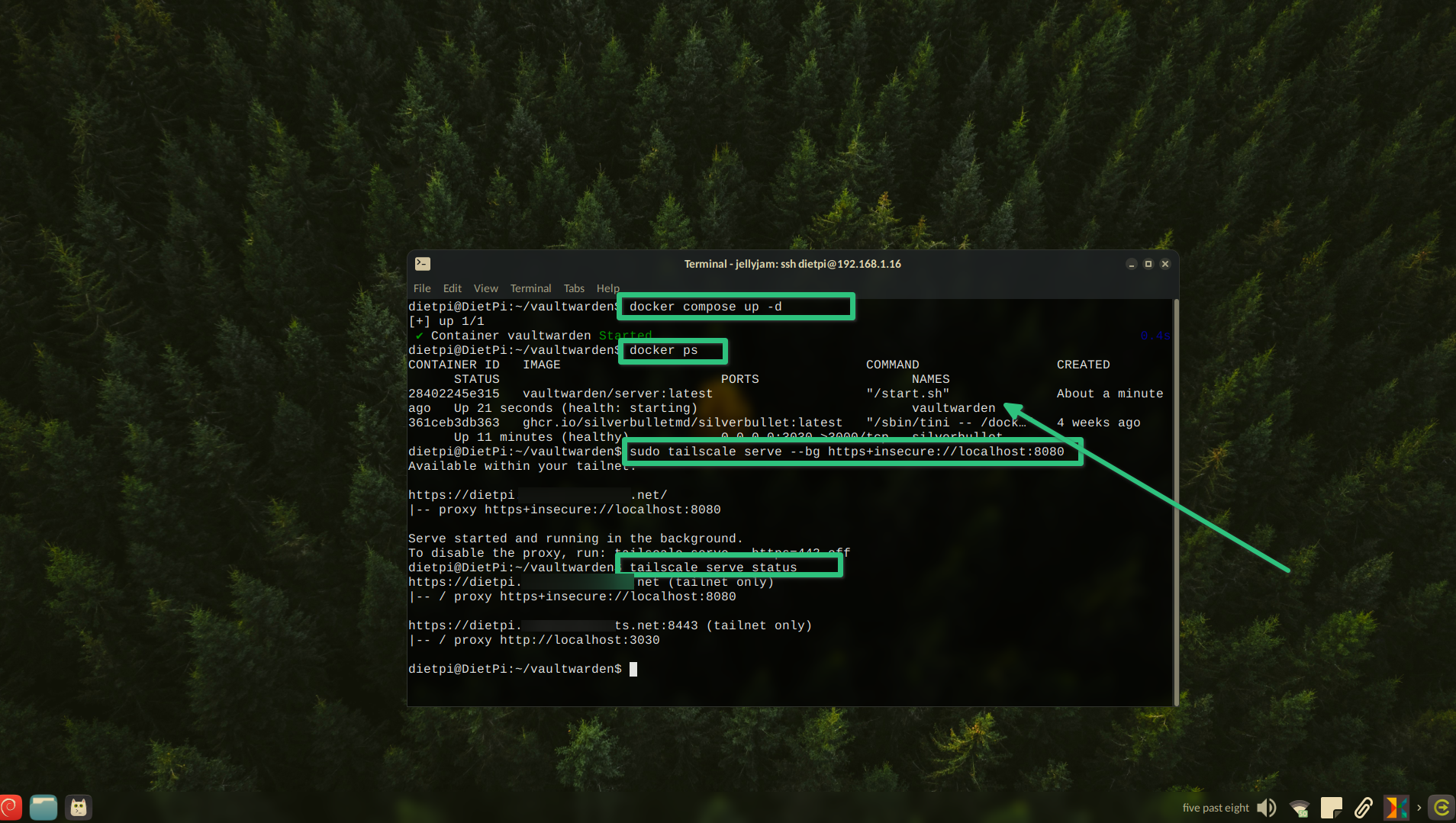Click the CREATED column header
Viewport: 1456px width, 823px height.
tap(1083, 365)
